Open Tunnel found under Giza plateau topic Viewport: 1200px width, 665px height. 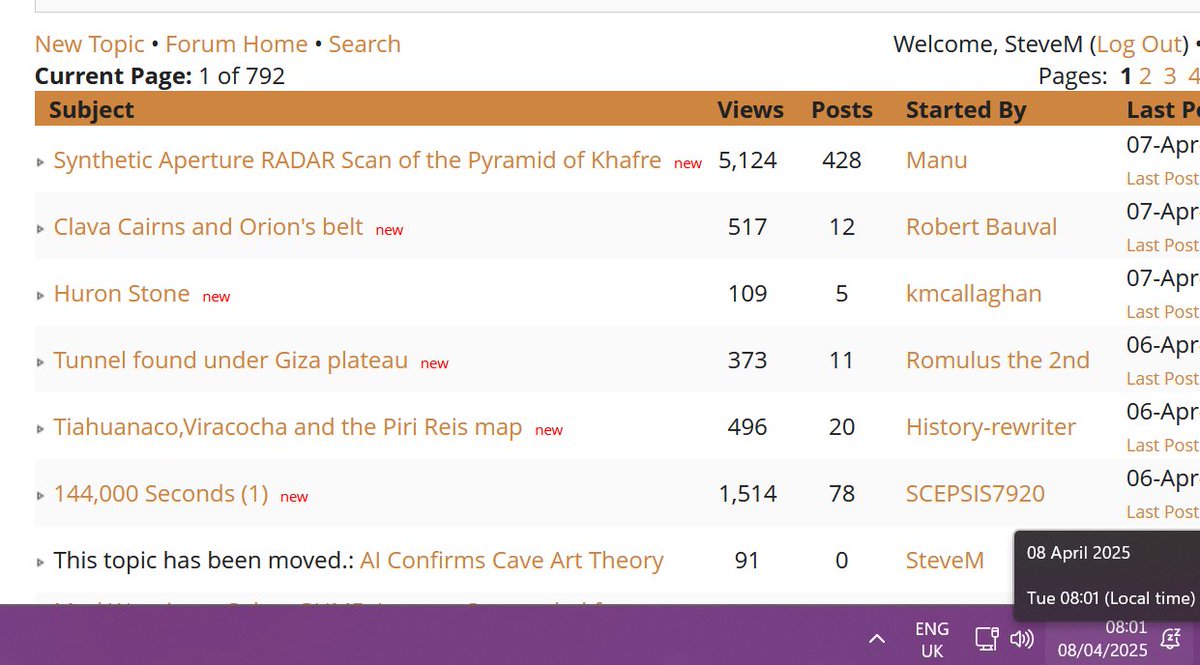pos(230,360)
